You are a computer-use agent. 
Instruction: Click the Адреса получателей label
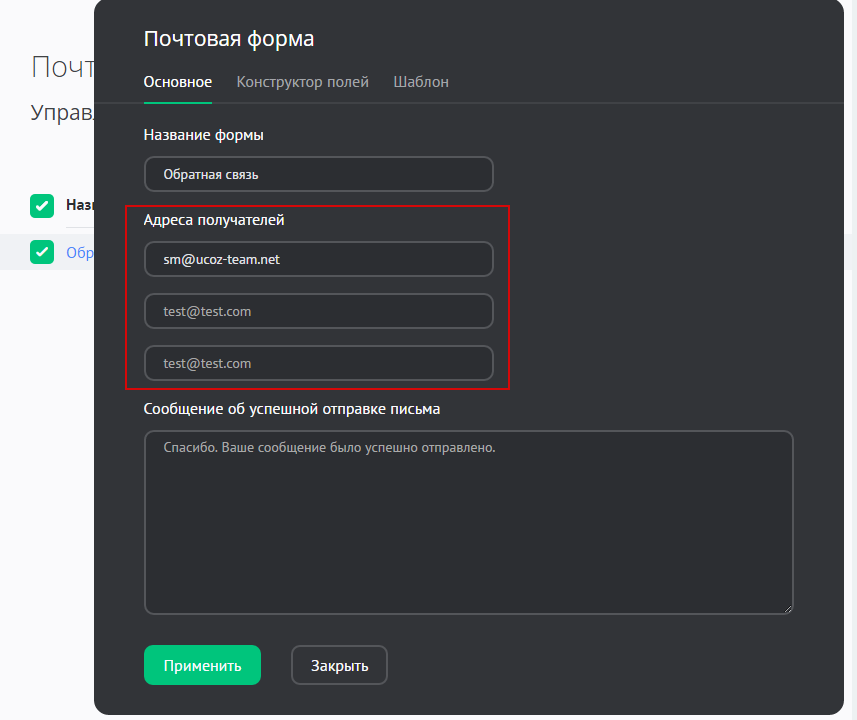(214, 220)
